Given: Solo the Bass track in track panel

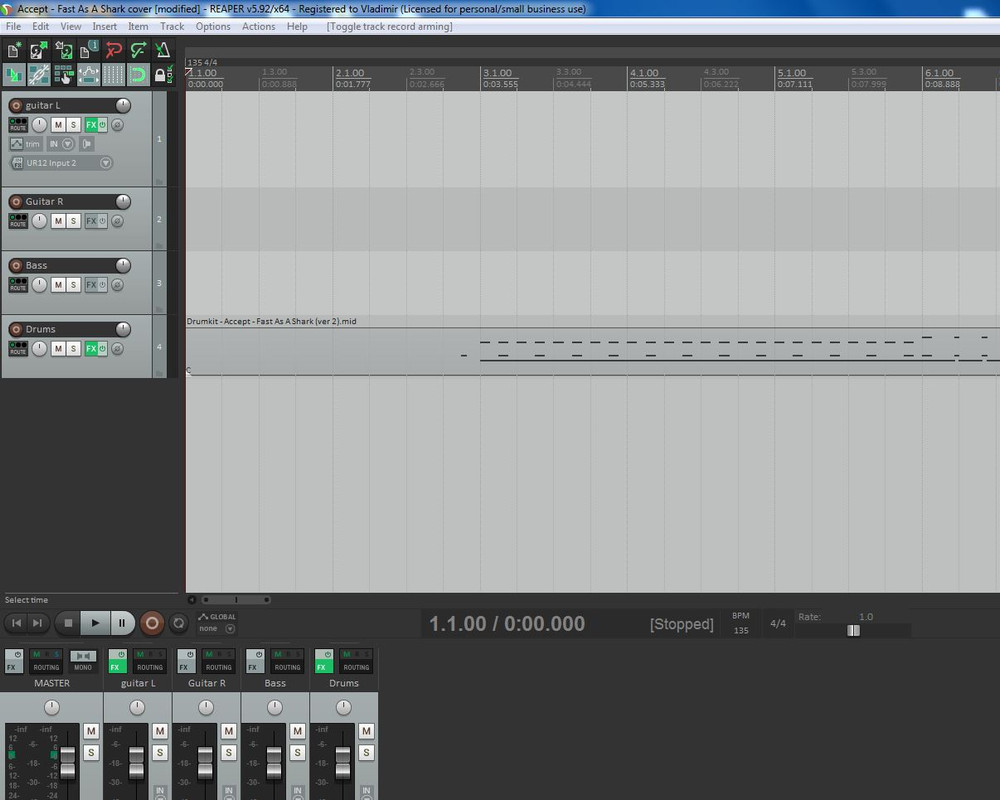Looking at the screenshot, I should 73,285.
